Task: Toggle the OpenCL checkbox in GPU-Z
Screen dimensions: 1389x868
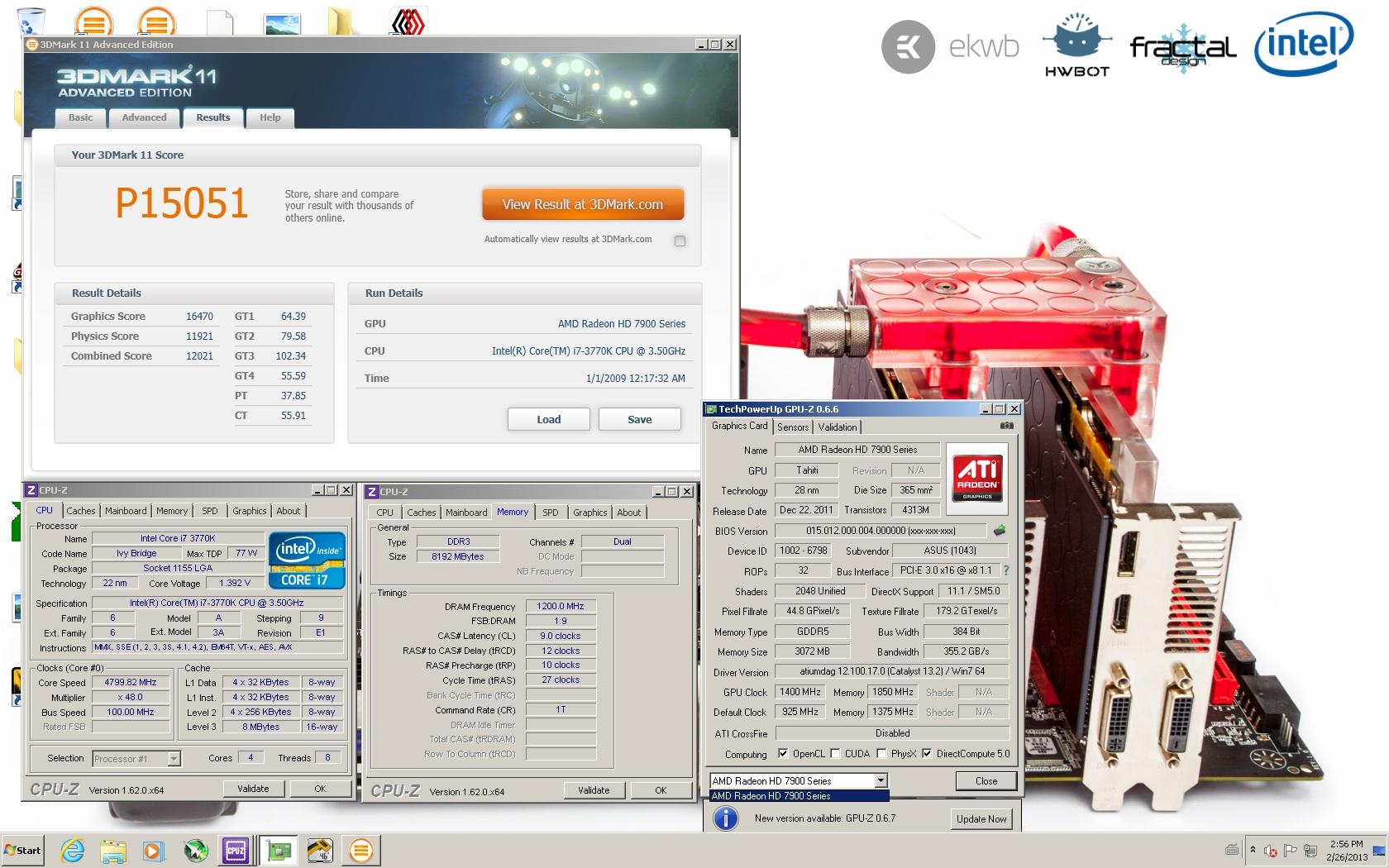Action: [783, 753]
